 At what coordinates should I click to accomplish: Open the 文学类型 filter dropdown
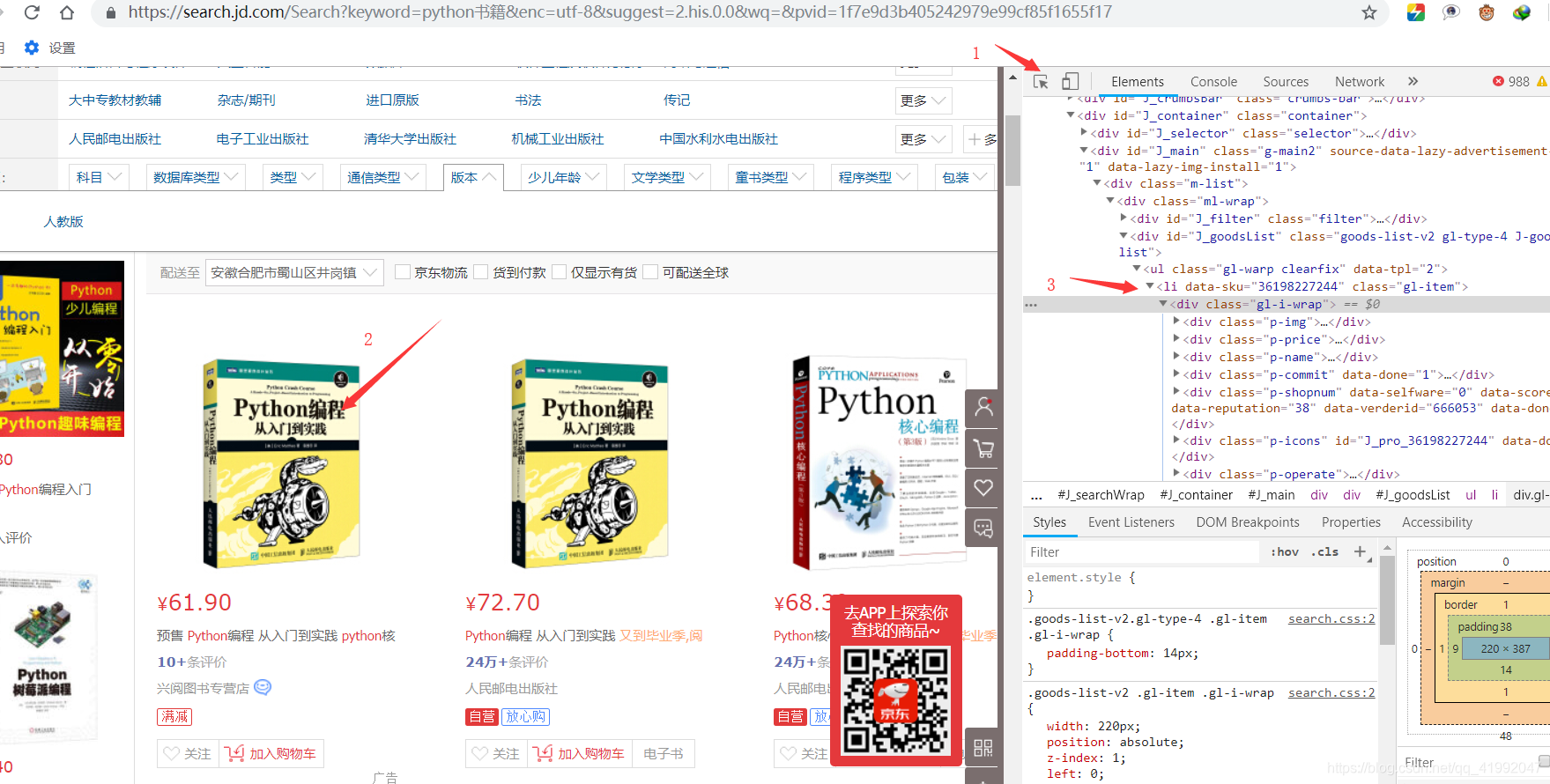[x=668, y=177]
